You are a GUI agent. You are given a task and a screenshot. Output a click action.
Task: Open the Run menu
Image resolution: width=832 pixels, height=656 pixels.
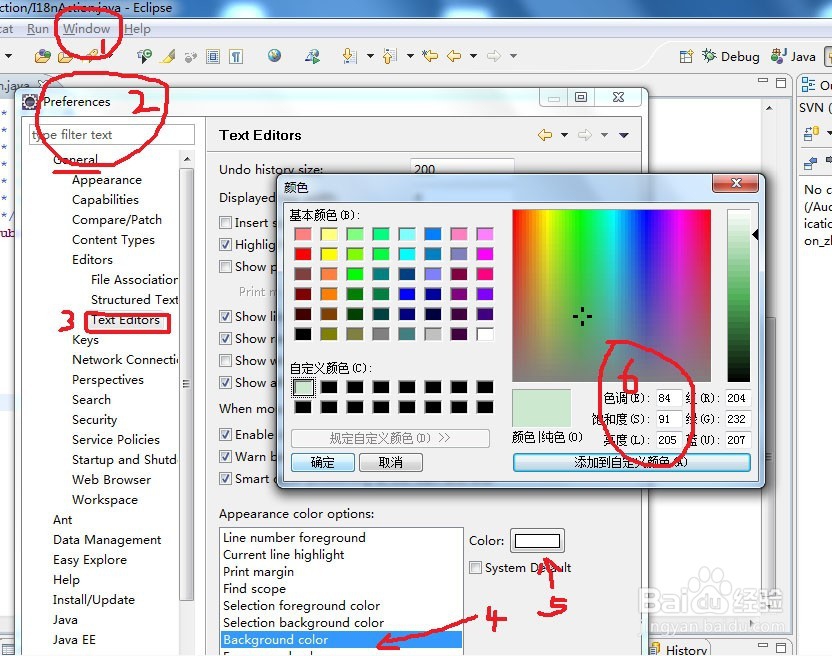pyautogui.click(x=38, y=29)
